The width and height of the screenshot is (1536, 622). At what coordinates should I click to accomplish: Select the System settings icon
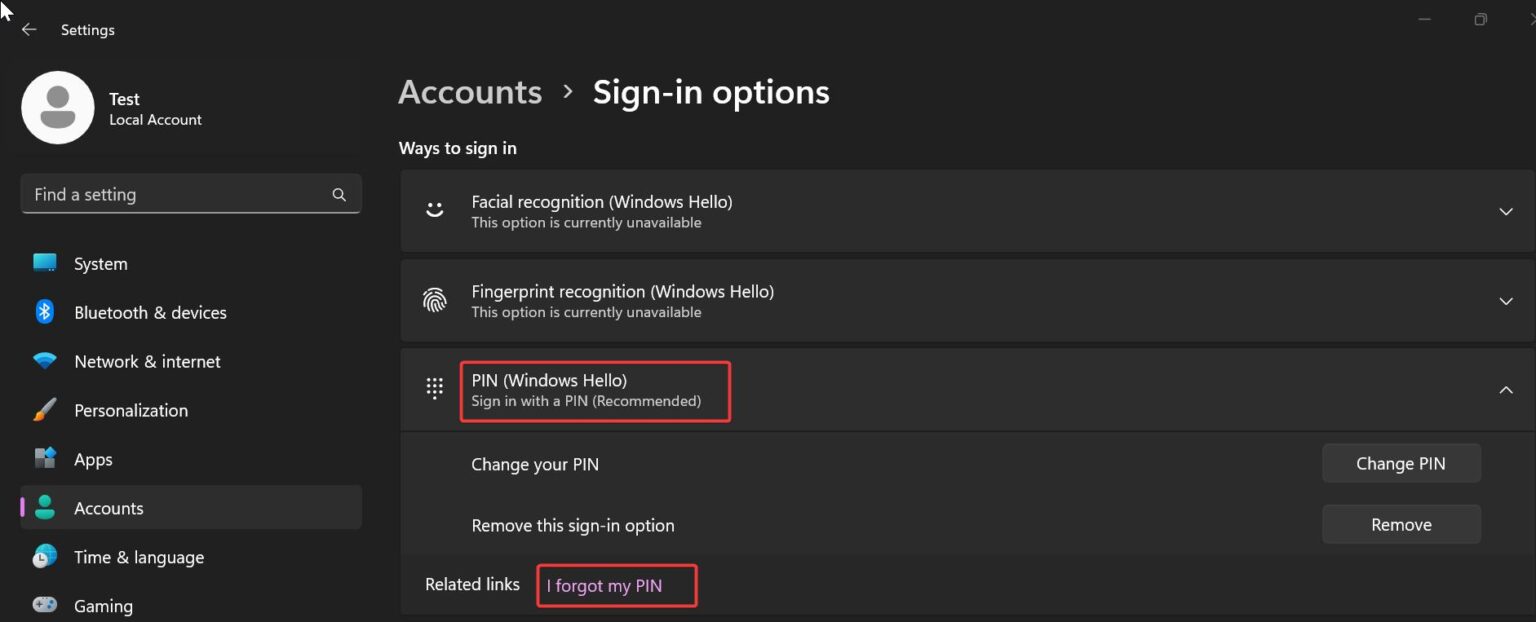(44, 263)
